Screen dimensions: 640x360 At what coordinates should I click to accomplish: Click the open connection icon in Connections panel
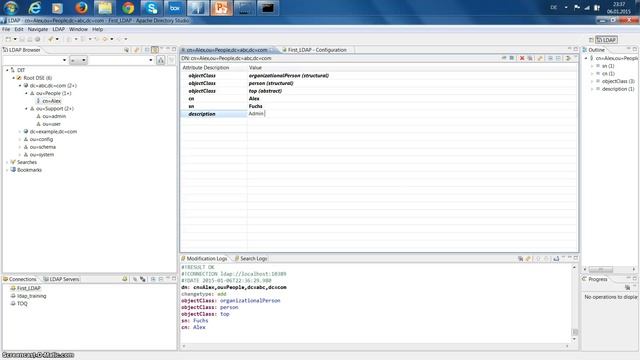tap(135, 279)
